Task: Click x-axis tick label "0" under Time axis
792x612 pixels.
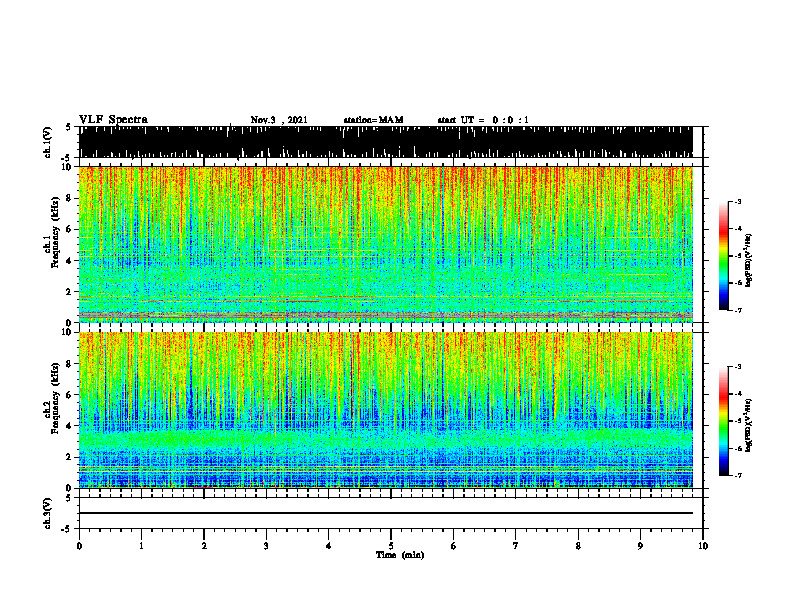Action: click(79, 546)
